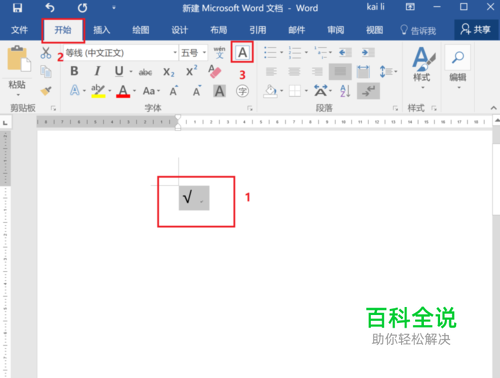This screenshot has width=500, height=378.
Task: Cut selection with the scissors icon
Action: click(x=46, y=53)
